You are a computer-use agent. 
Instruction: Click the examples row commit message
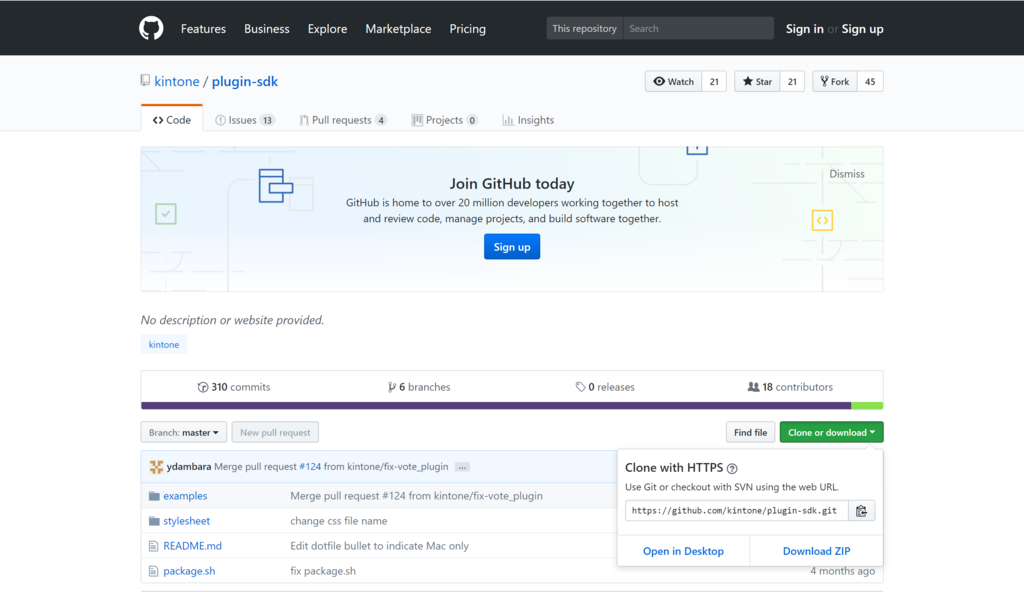(417, 496)
